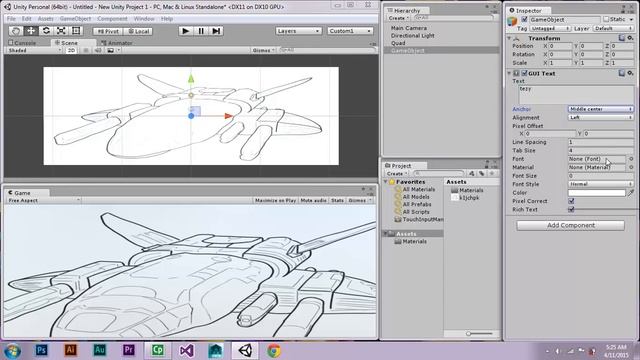Click the Step frame button

coord(216,31)
